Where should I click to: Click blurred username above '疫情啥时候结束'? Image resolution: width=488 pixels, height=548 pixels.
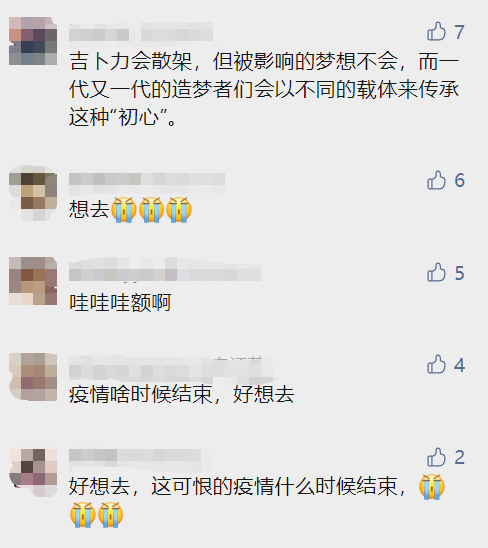tap(171, 368)
